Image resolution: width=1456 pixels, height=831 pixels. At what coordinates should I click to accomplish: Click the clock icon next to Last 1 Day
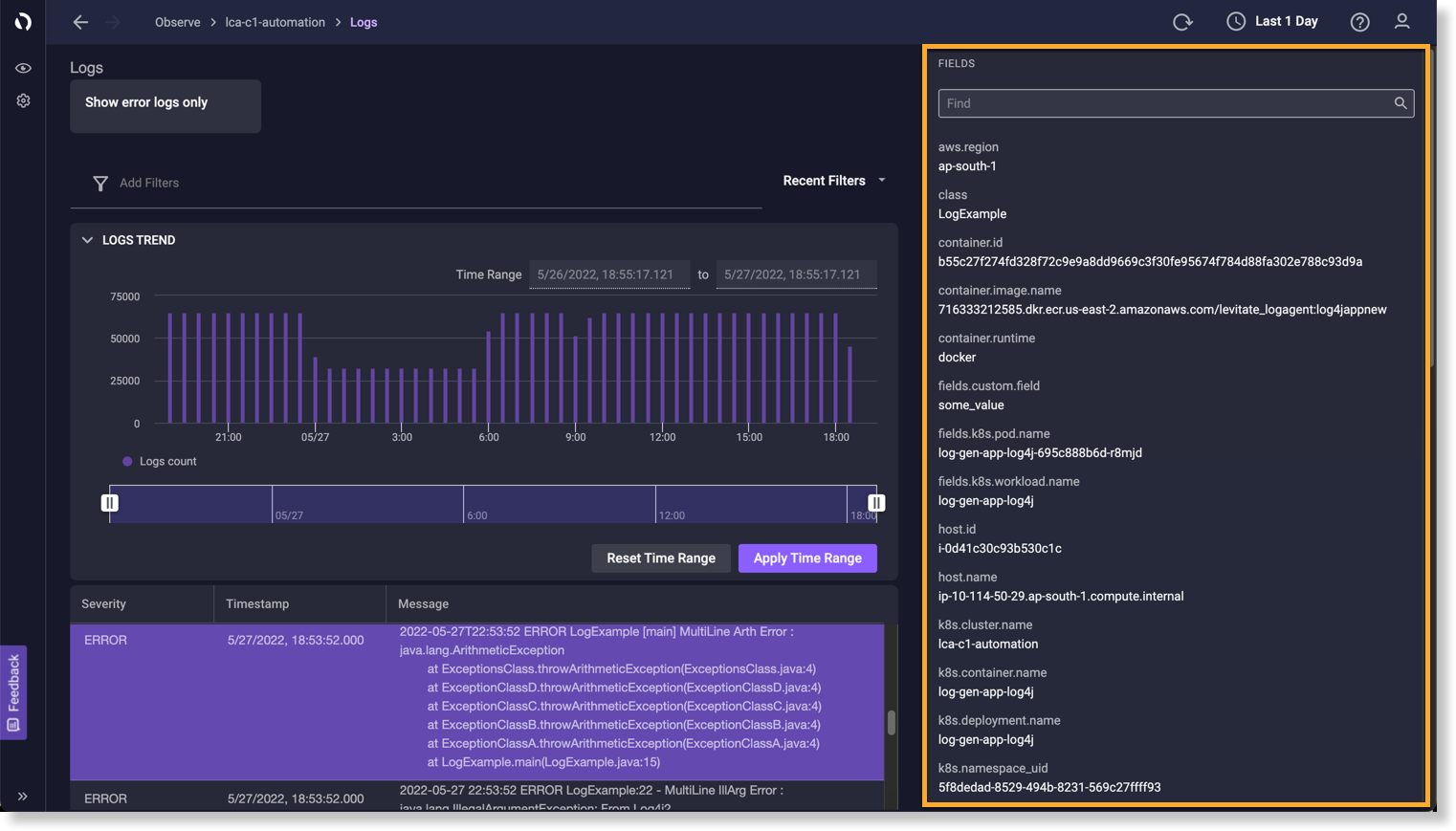pyautogui.click(x=1236, y=21)
